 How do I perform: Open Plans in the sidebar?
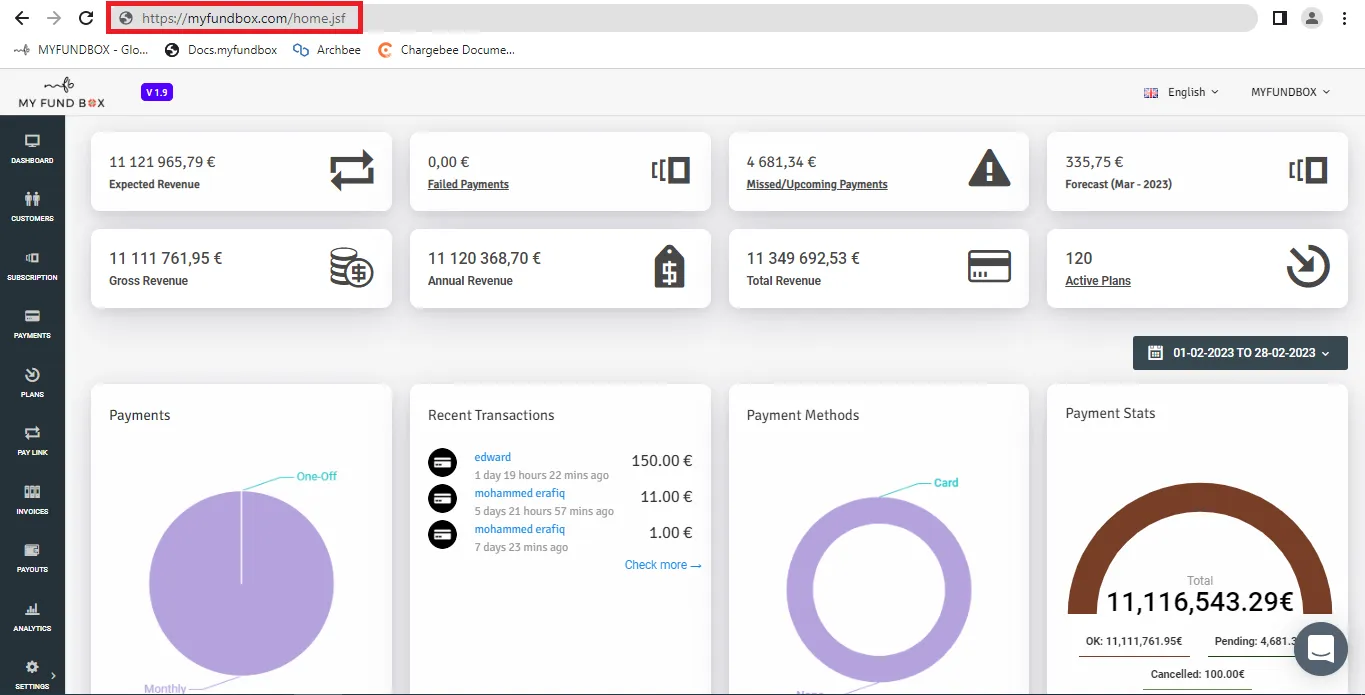[32, 382]
